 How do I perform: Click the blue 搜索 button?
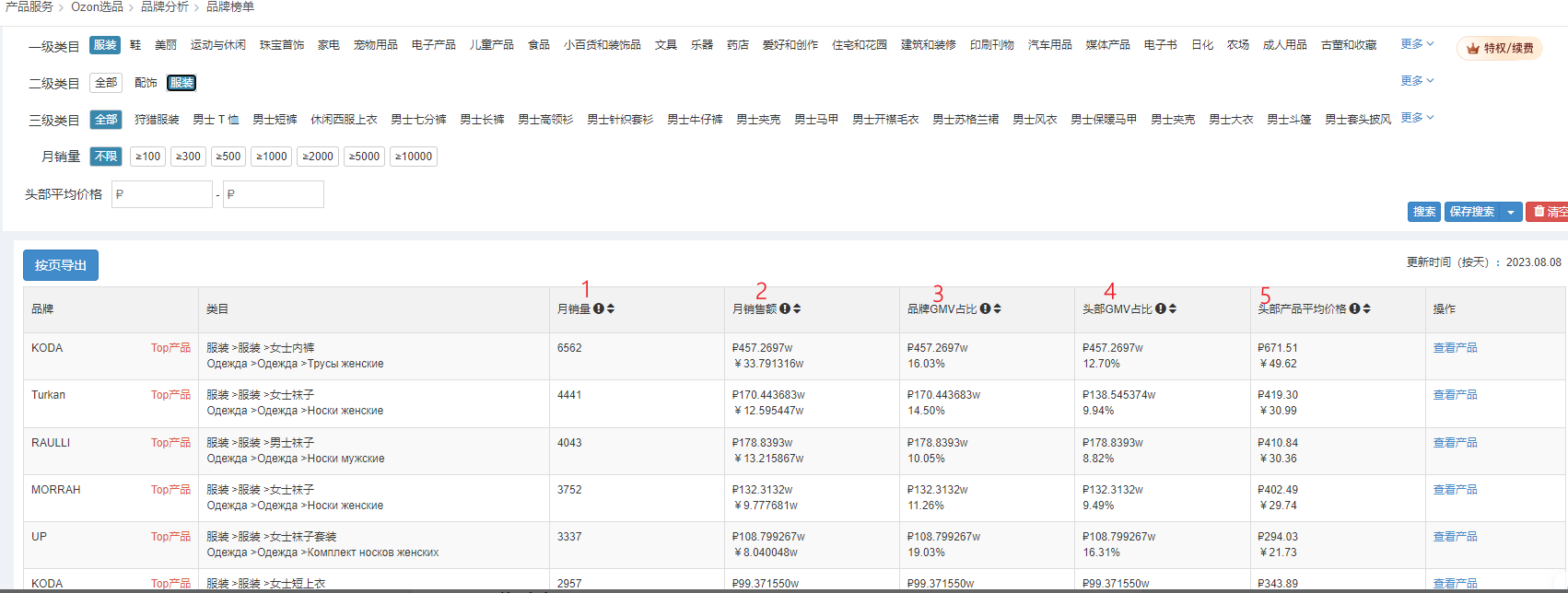click(x=1424, y=212)
